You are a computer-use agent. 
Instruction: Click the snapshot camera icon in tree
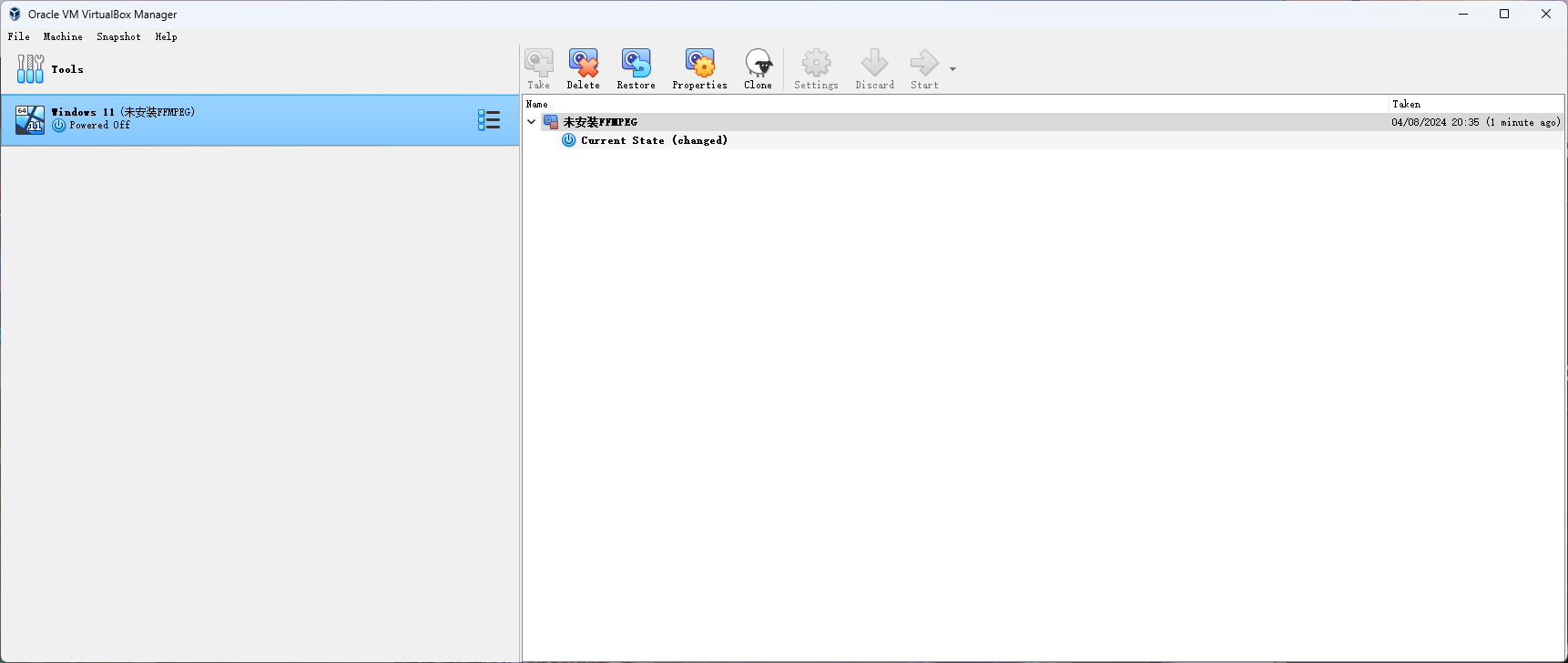(x=551, y=122)
